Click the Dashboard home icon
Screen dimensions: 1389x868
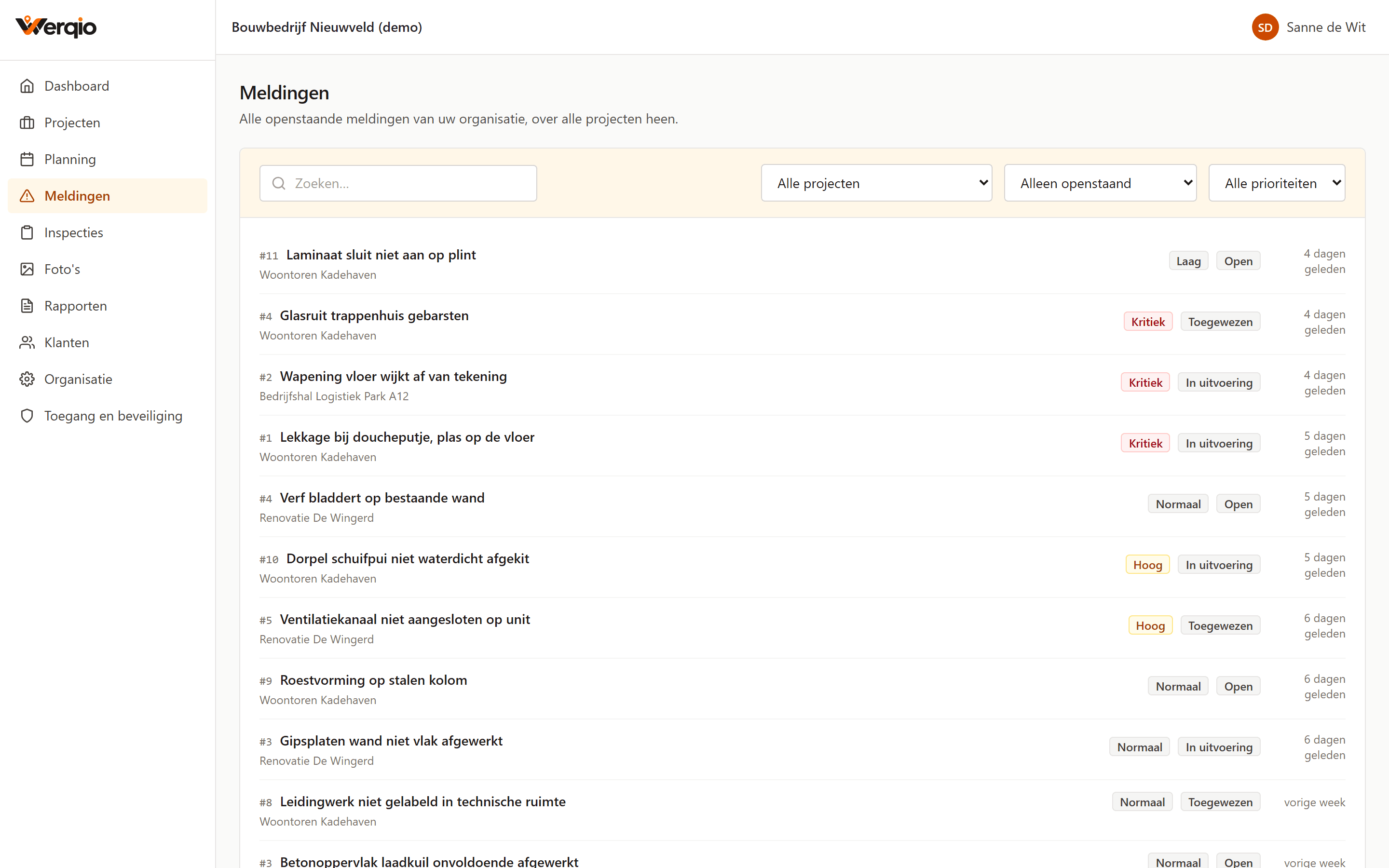[x=27, y=86]
